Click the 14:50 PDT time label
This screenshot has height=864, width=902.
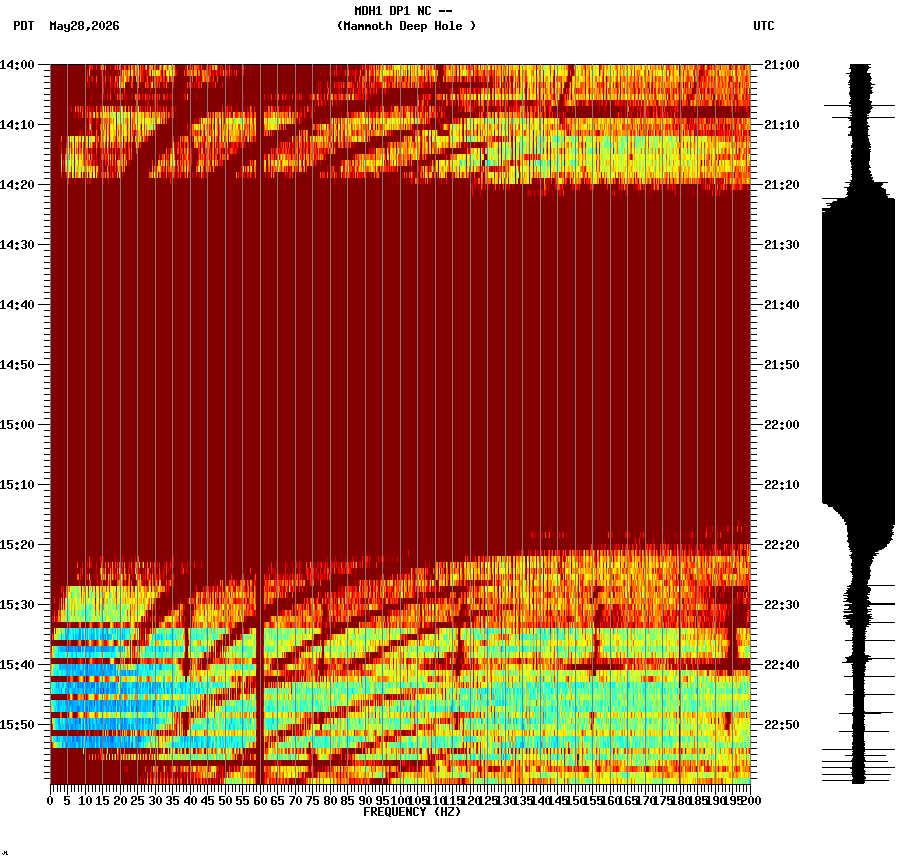[17, 365]
